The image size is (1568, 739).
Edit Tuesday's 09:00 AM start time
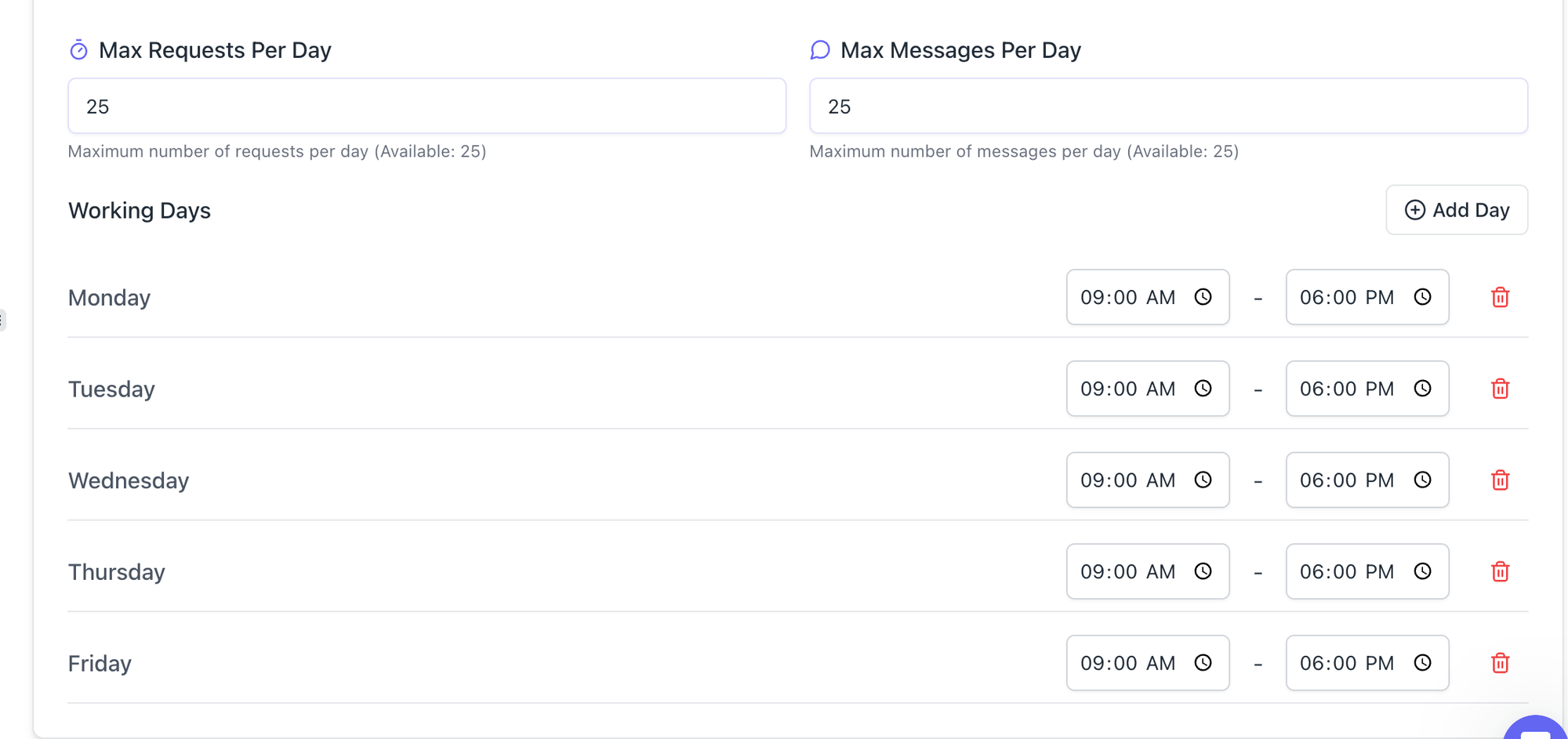pyautogui.click(x=1127, y=389)
